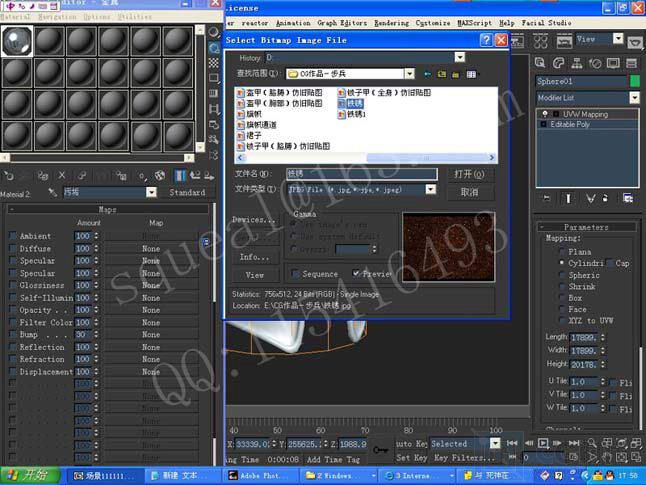The width and height of the screenshot is (646, 485).
Task: Open MAXScript menu
Action: [x=475, y=23]
